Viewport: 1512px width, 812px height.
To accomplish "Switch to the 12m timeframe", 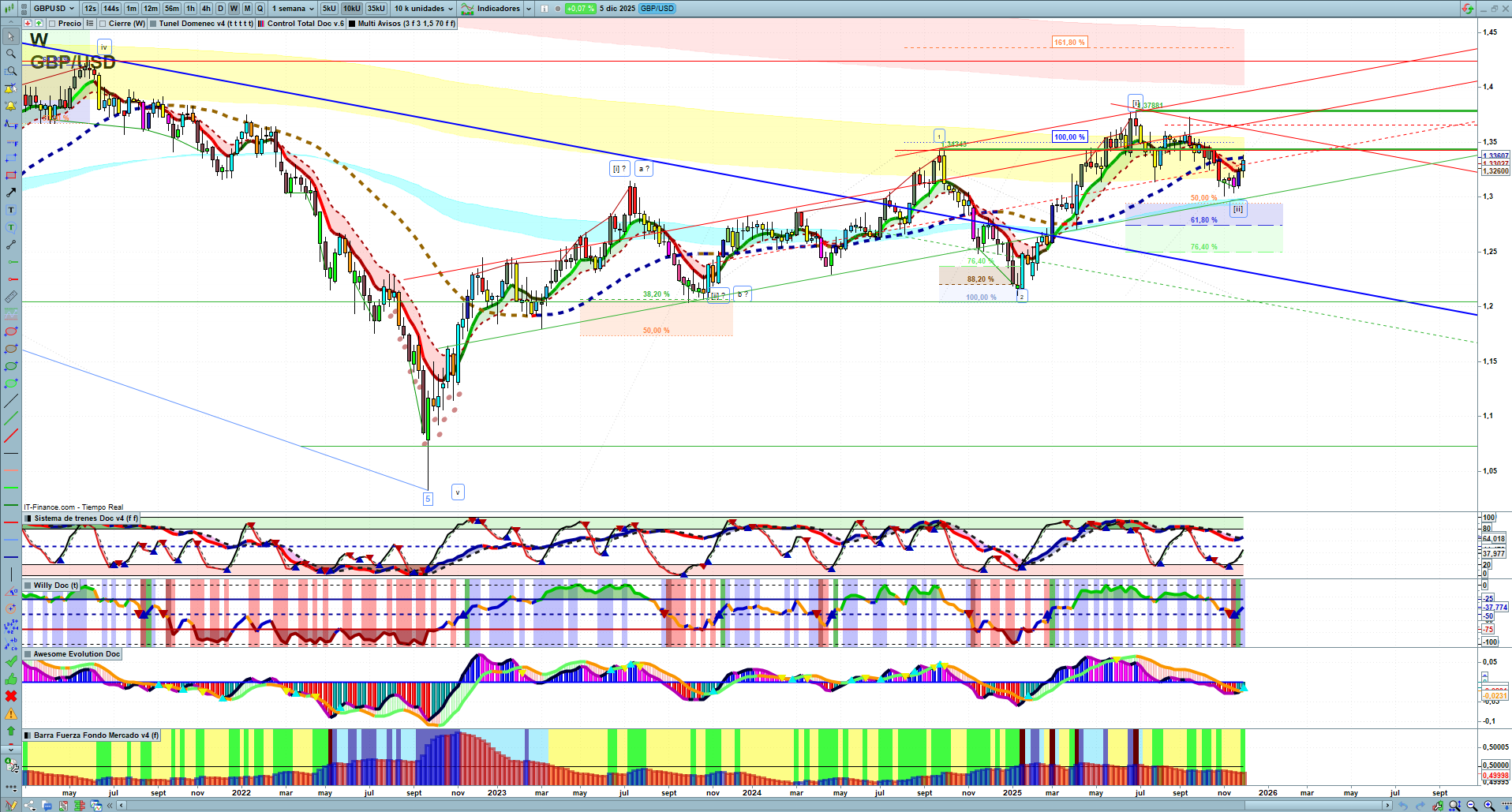I will [x=151, y=9].
